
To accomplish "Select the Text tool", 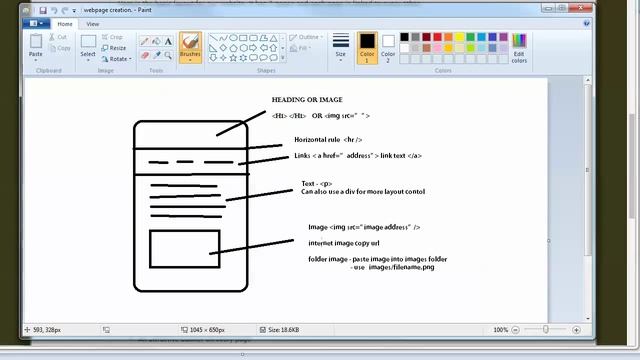I will point(168,41).
